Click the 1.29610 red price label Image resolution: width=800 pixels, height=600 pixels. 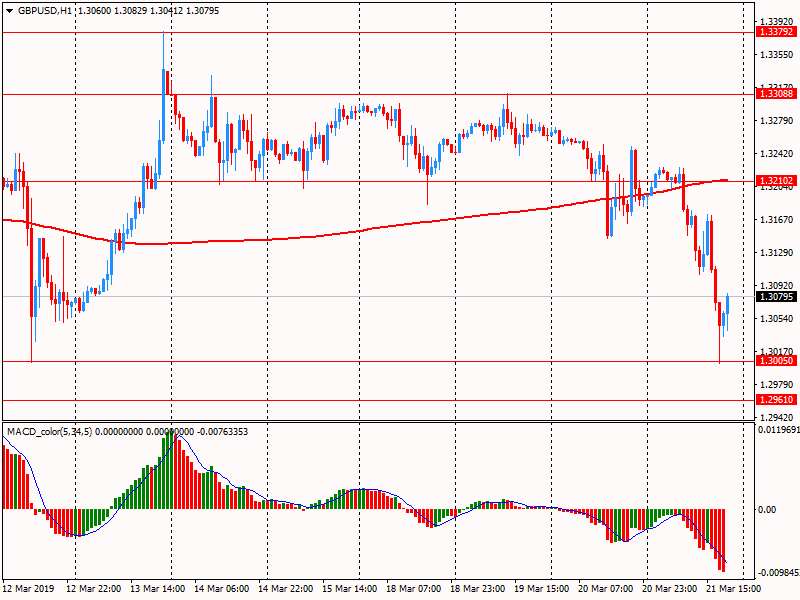776,400
